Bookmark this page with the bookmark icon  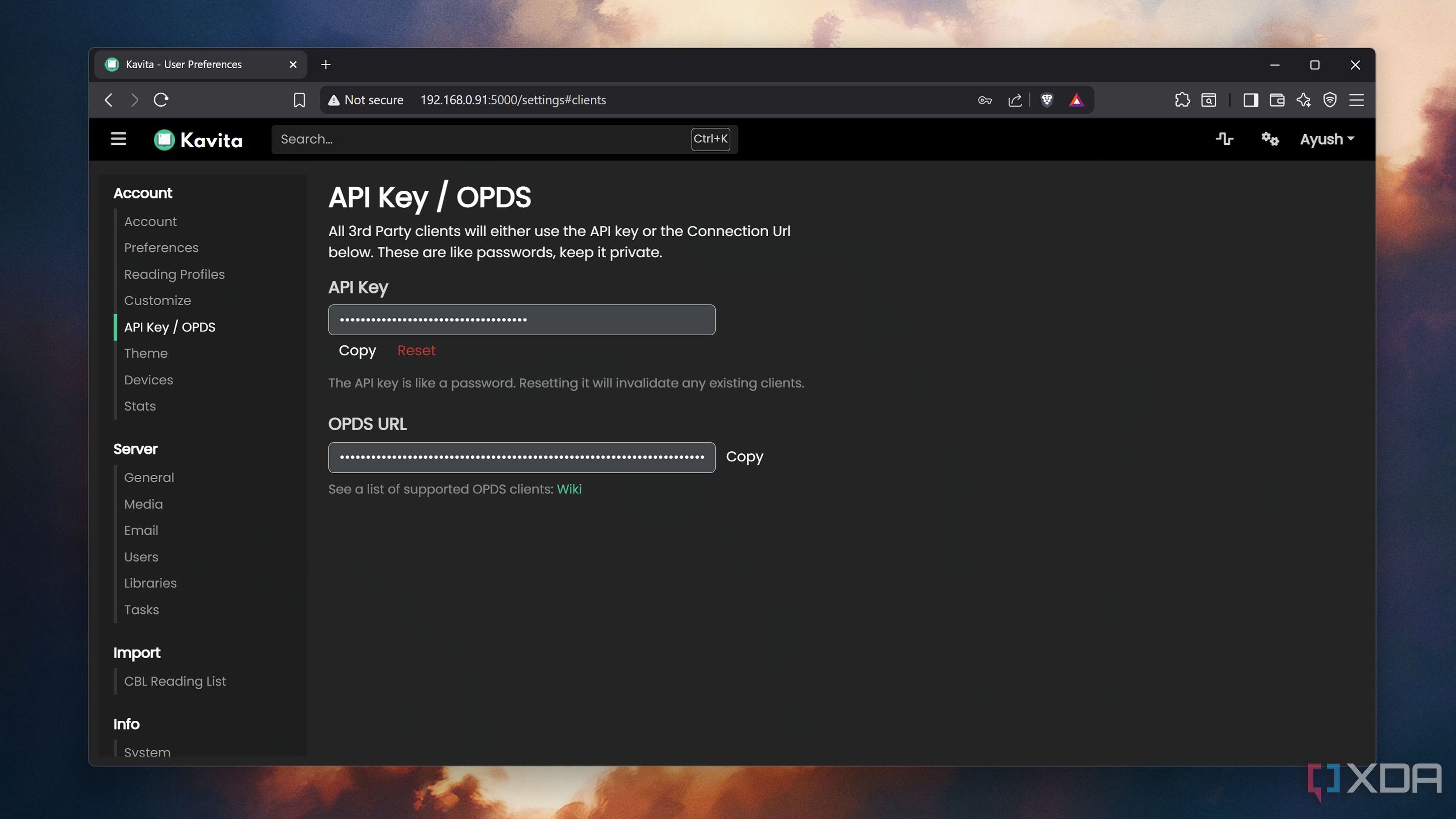(x=299, y=100)
